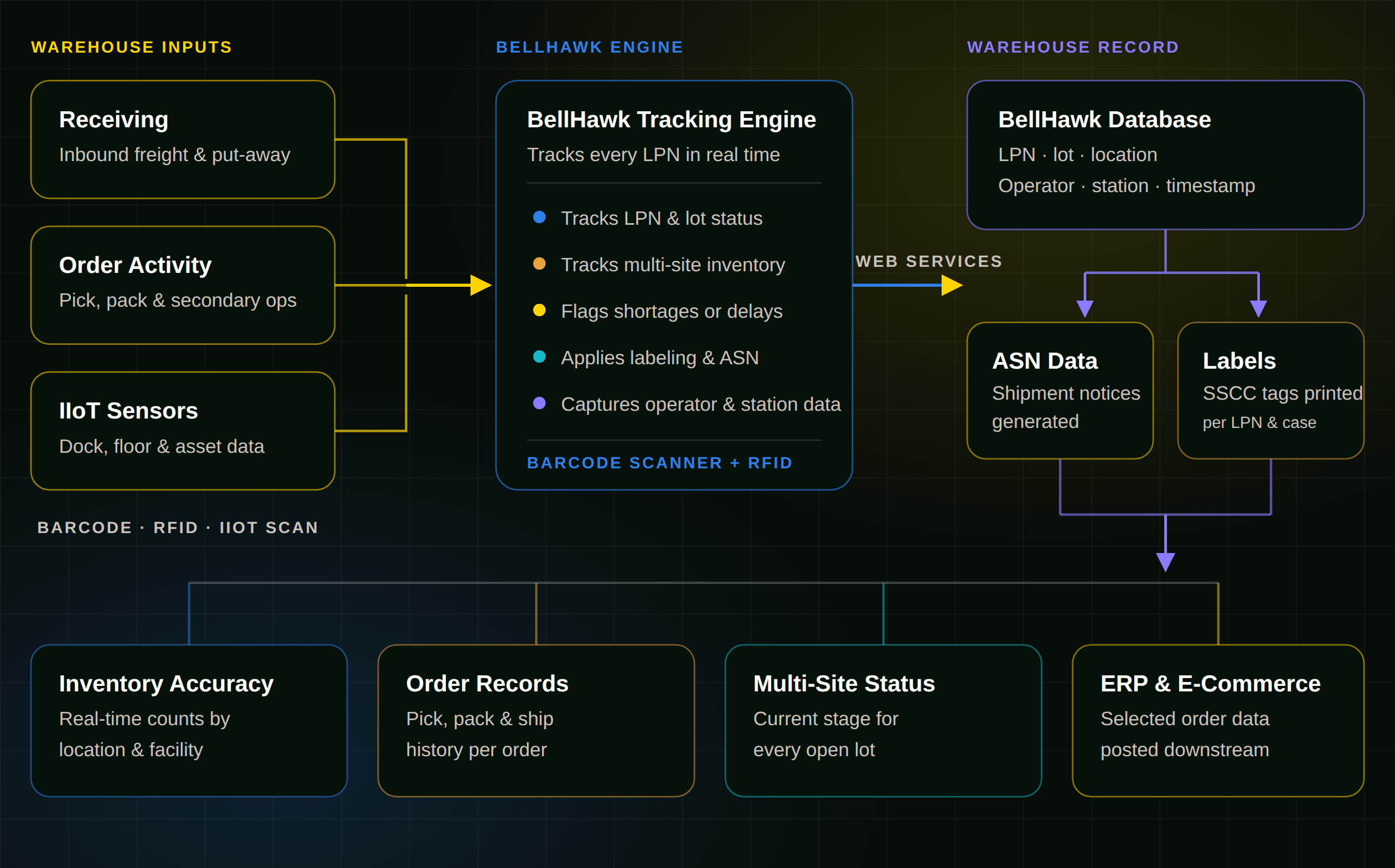Image resolution: width=1395 pixels, height=868 pixels.
Task: Click the 'Tracks multi-site inventory' line
Action: click(x=673, y=265)
